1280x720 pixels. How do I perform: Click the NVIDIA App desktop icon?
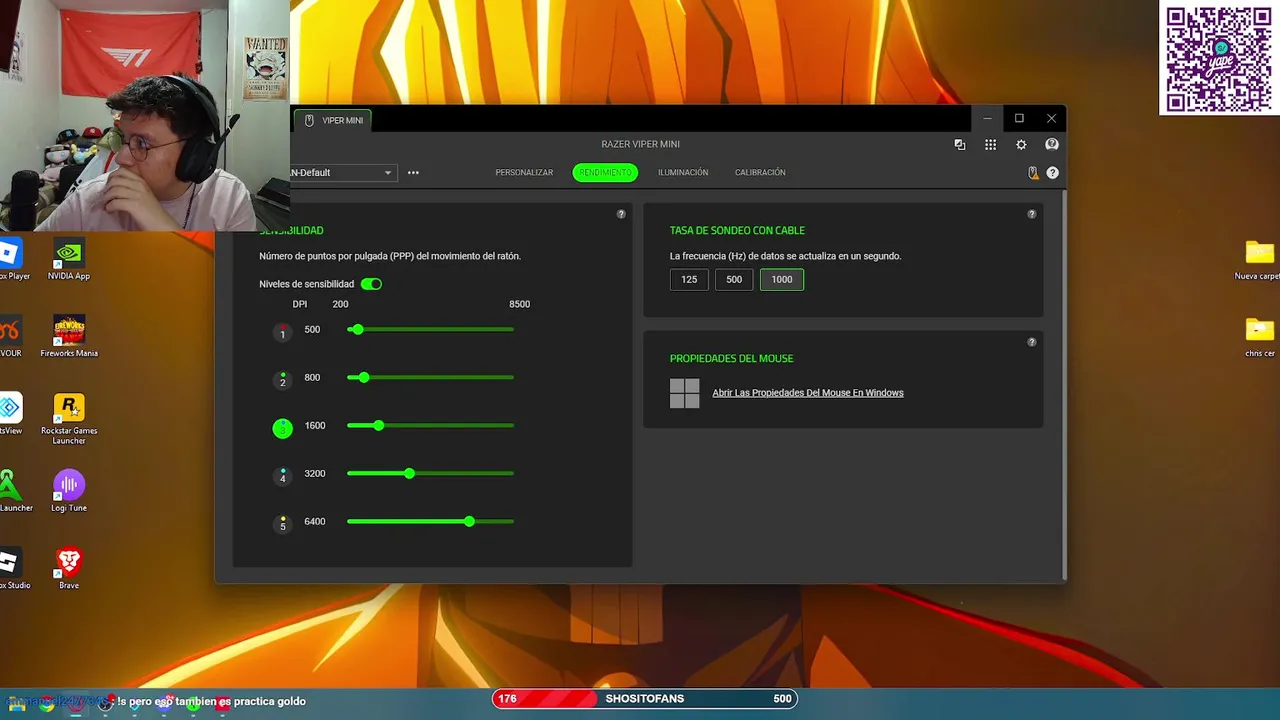(x=69, y=260)
